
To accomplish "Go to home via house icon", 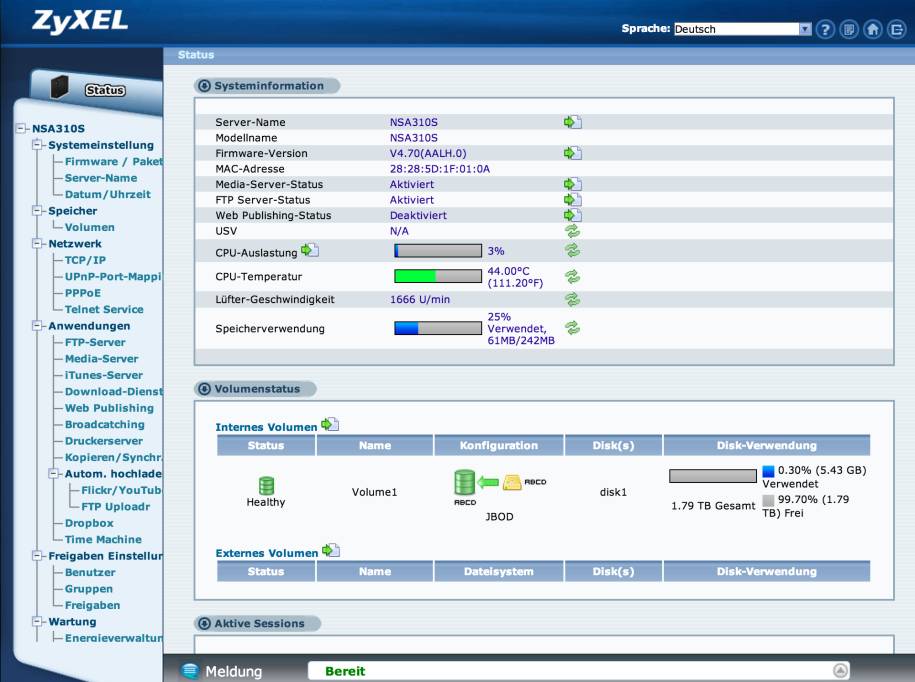I will coord(873,29).
